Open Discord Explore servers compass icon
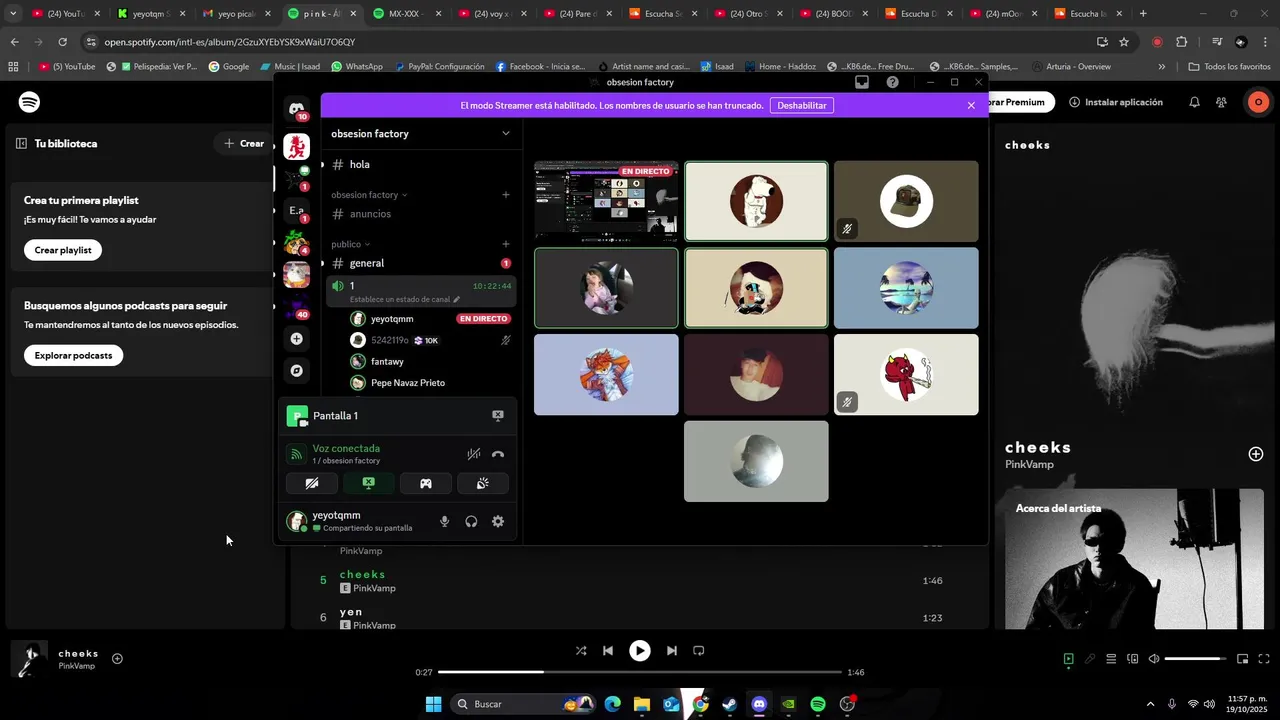Image resolution: width=1280 pixels, height=720 pixels. click(x=296, y=371)
